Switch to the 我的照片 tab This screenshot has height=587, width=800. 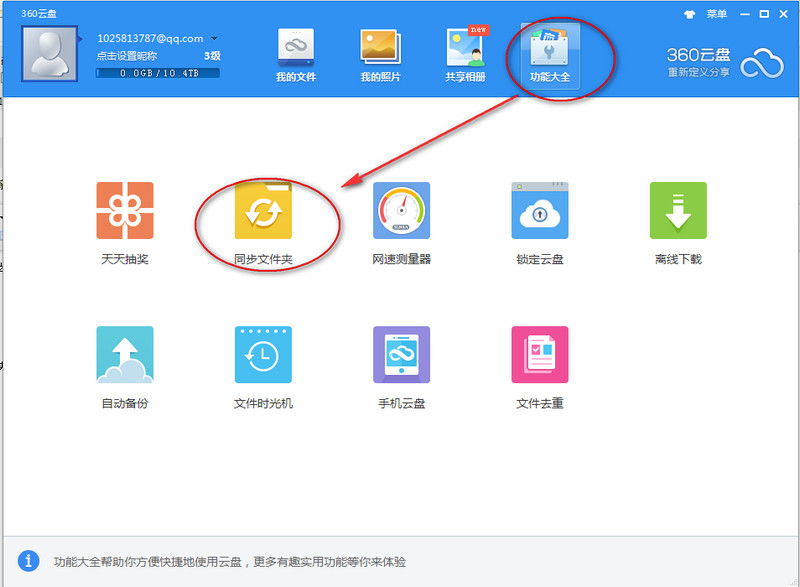pyautogui.click(x=380, y=56)
